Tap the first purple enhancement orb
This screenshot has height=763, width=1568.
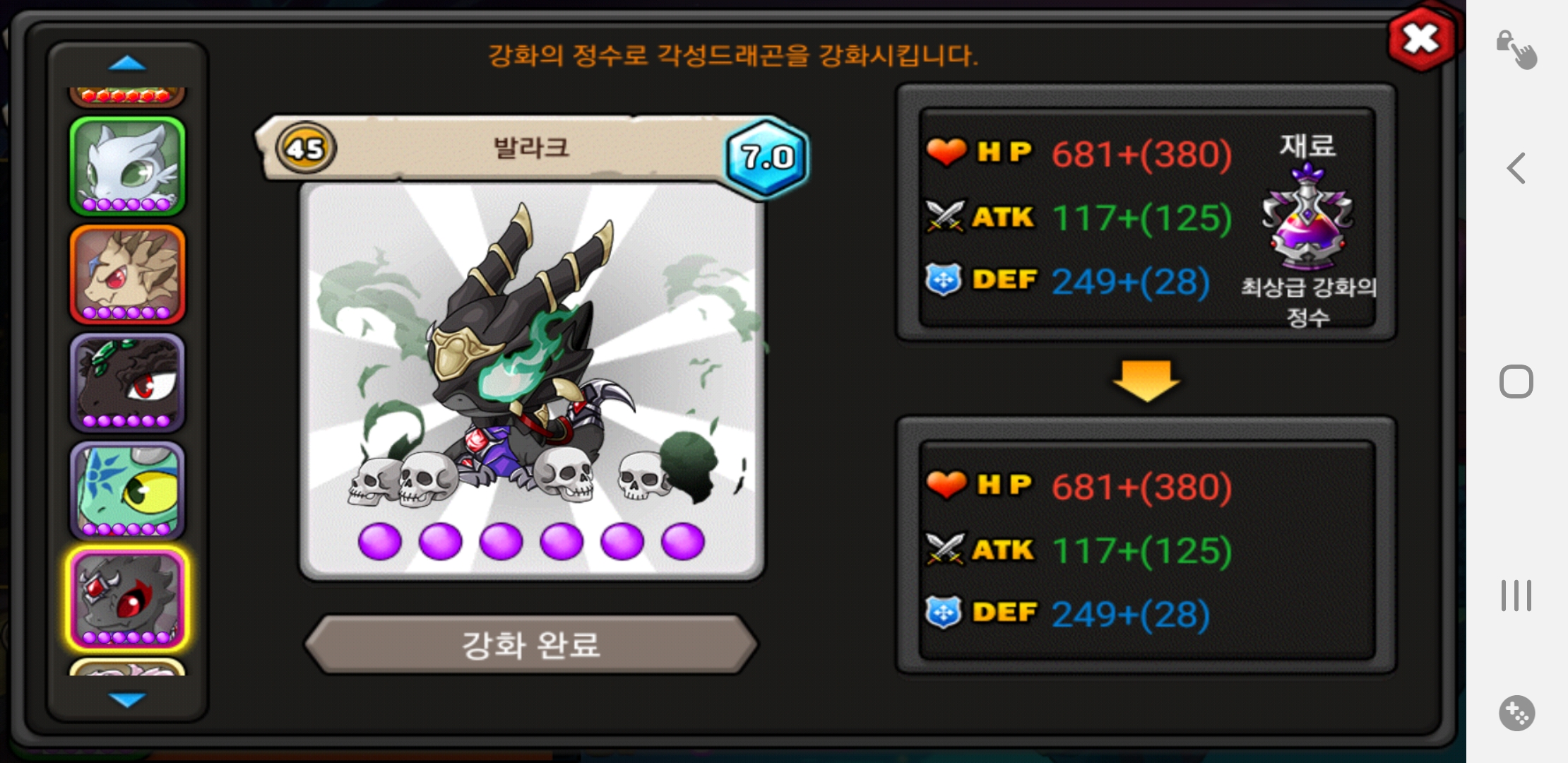[380, 542]
